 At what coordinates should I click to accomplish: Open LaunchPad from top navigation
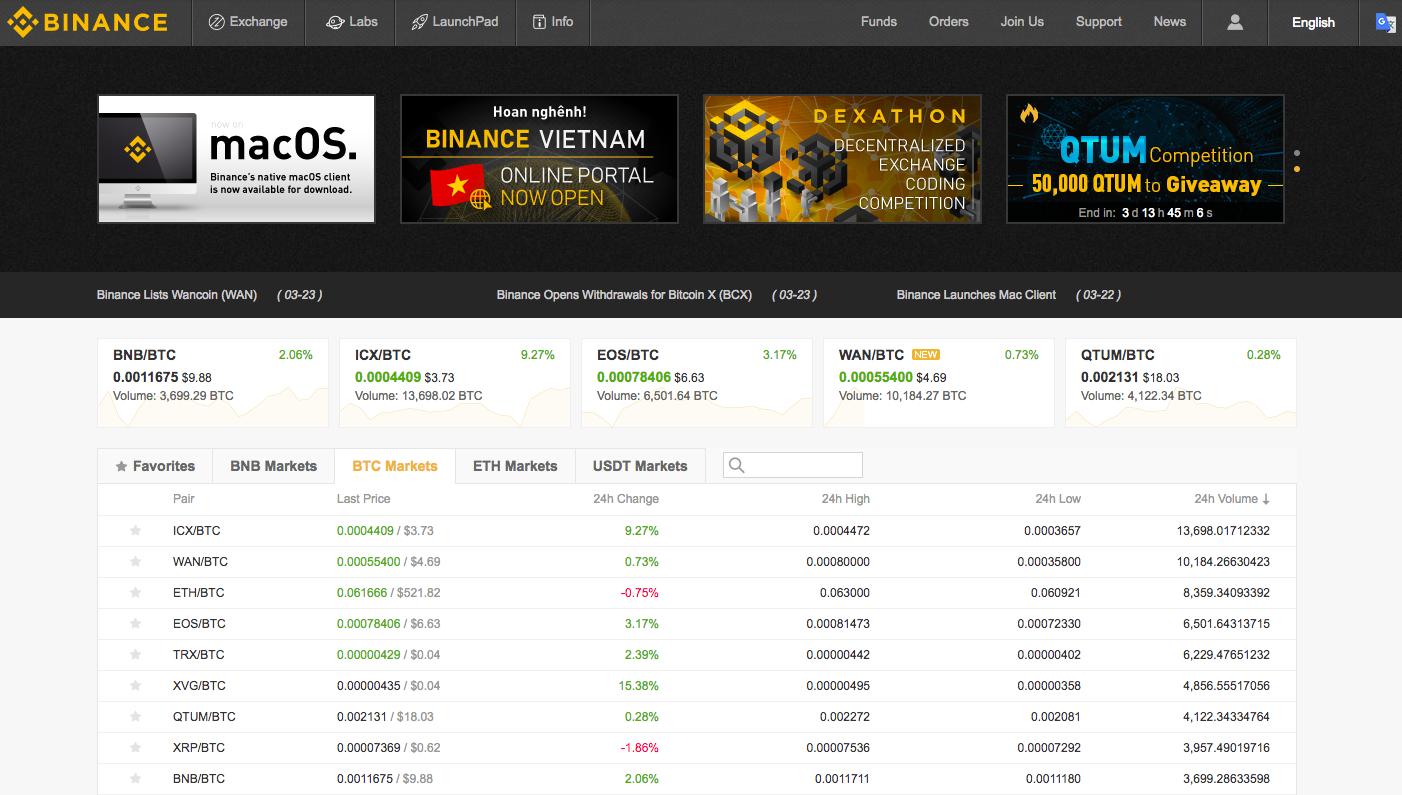tap(454, 22)
